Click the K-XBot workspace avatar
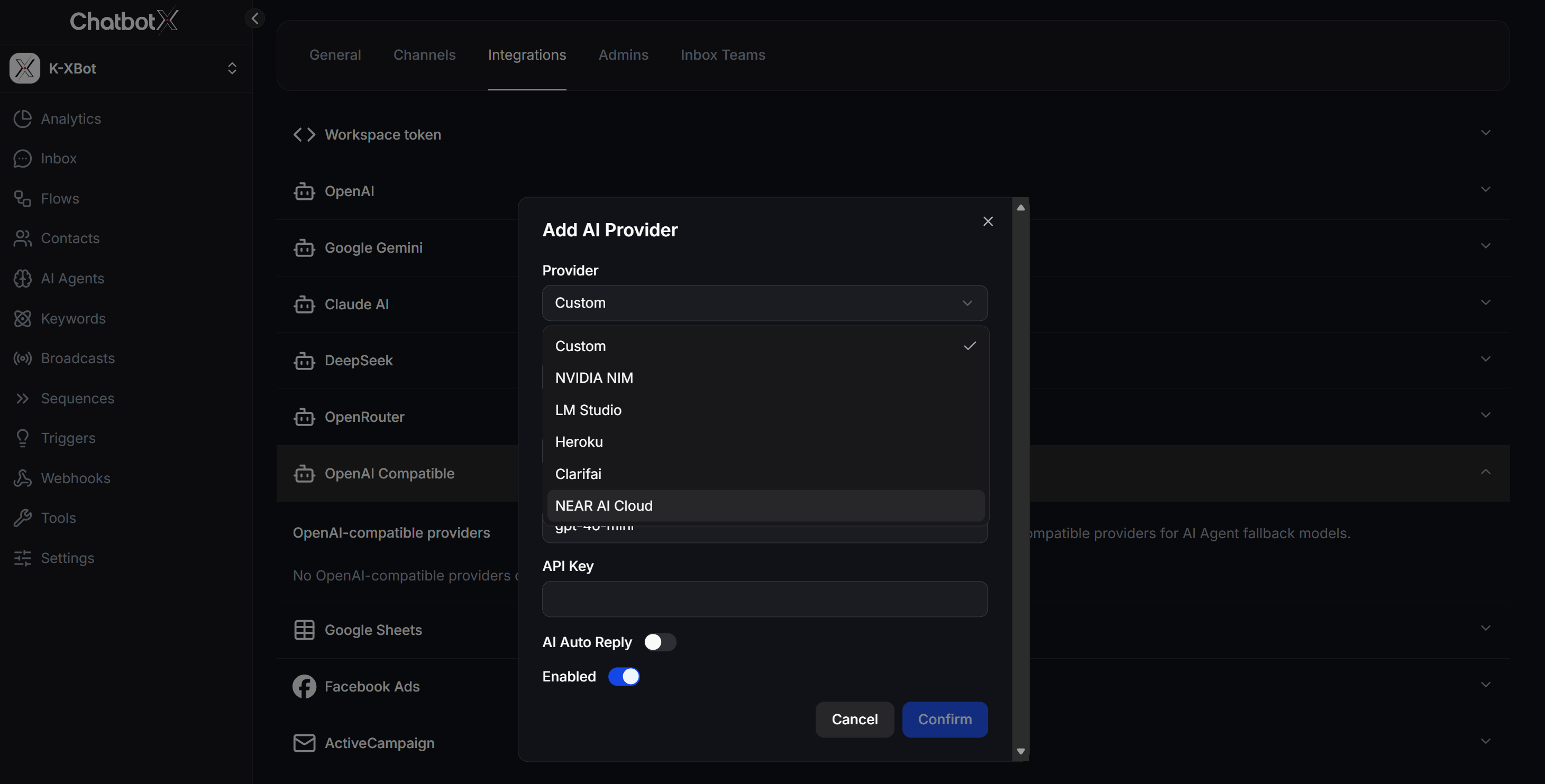The image size is (1545, 784). (x=24, y=68)
